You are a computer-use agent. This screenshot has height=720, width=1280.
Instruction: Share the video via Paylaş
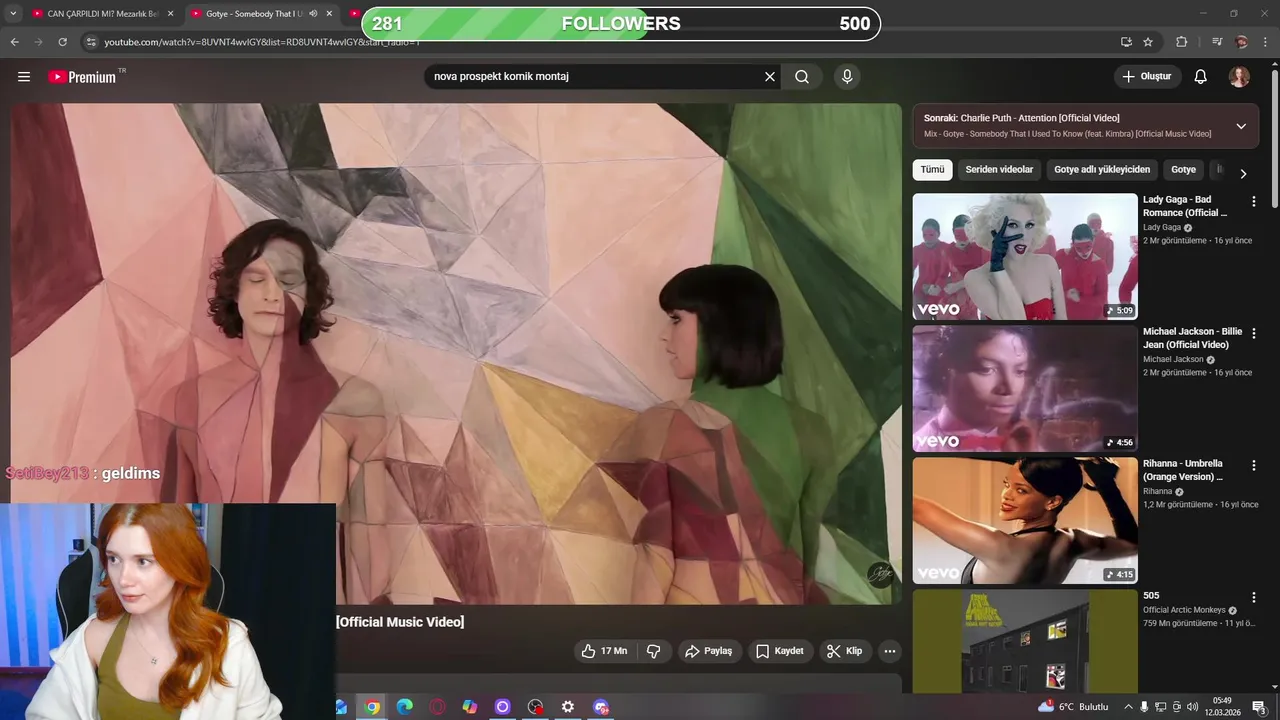coord(708,651)
